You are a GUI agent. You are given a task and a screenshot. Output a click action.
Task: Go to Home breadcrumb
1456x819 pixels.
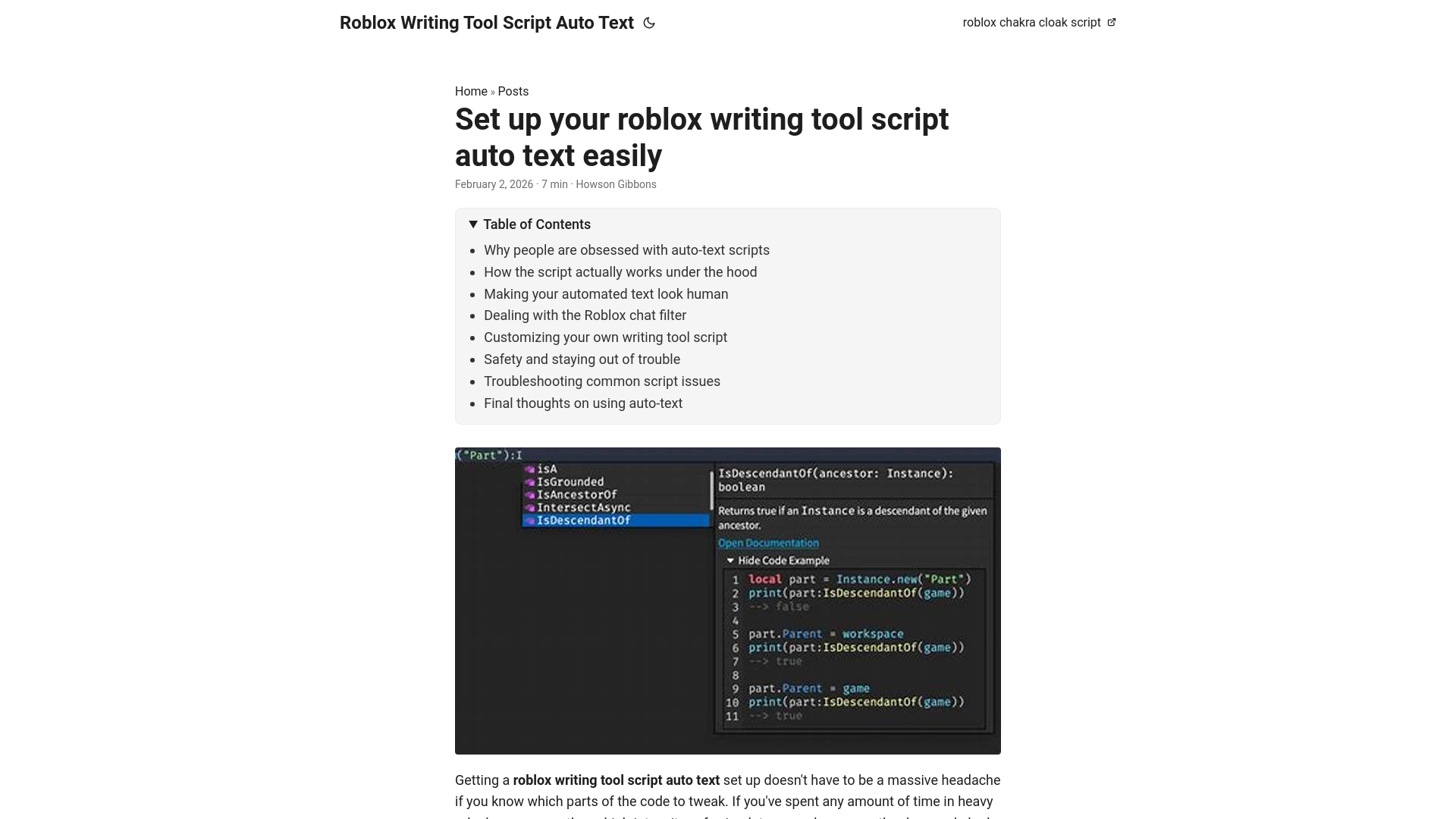471,91
